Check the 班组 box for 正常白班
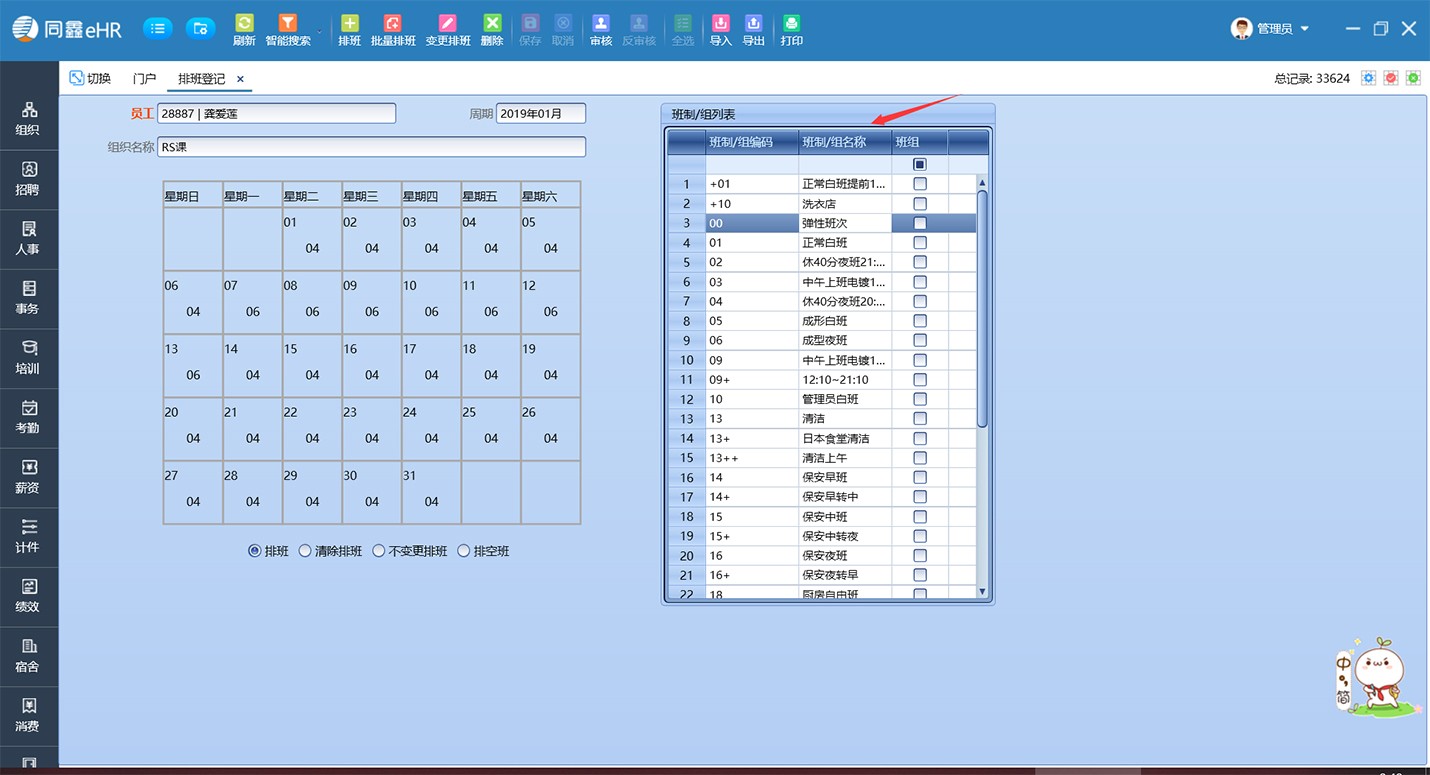Screen dimensions: 1430x775 (920, 243)
